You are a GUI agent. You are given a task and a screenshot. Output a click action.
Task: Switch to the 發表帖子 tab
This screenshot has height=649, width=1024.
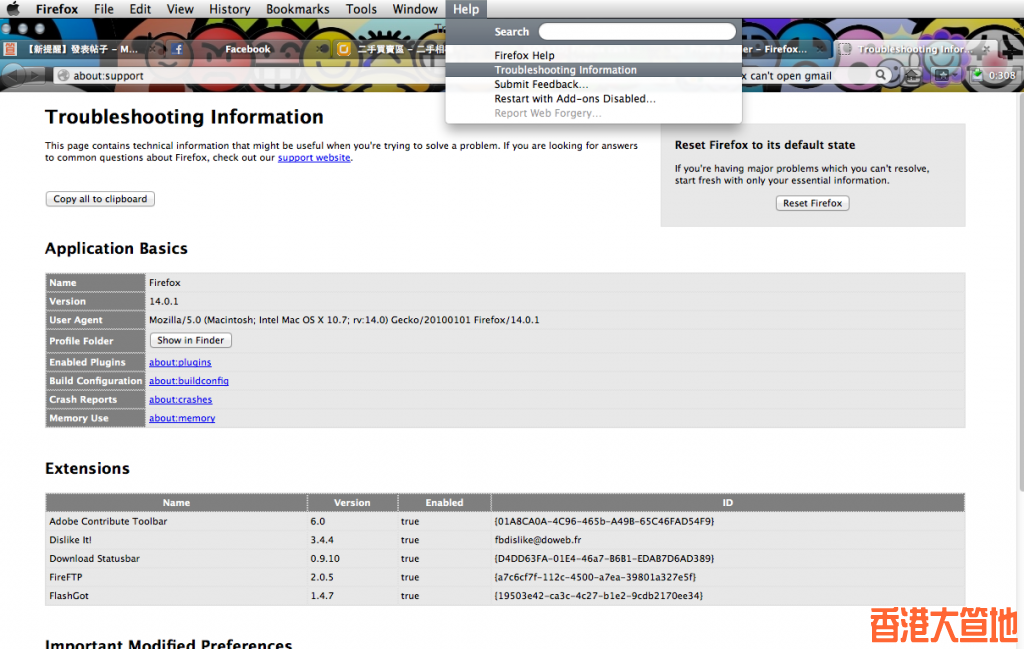81,49
